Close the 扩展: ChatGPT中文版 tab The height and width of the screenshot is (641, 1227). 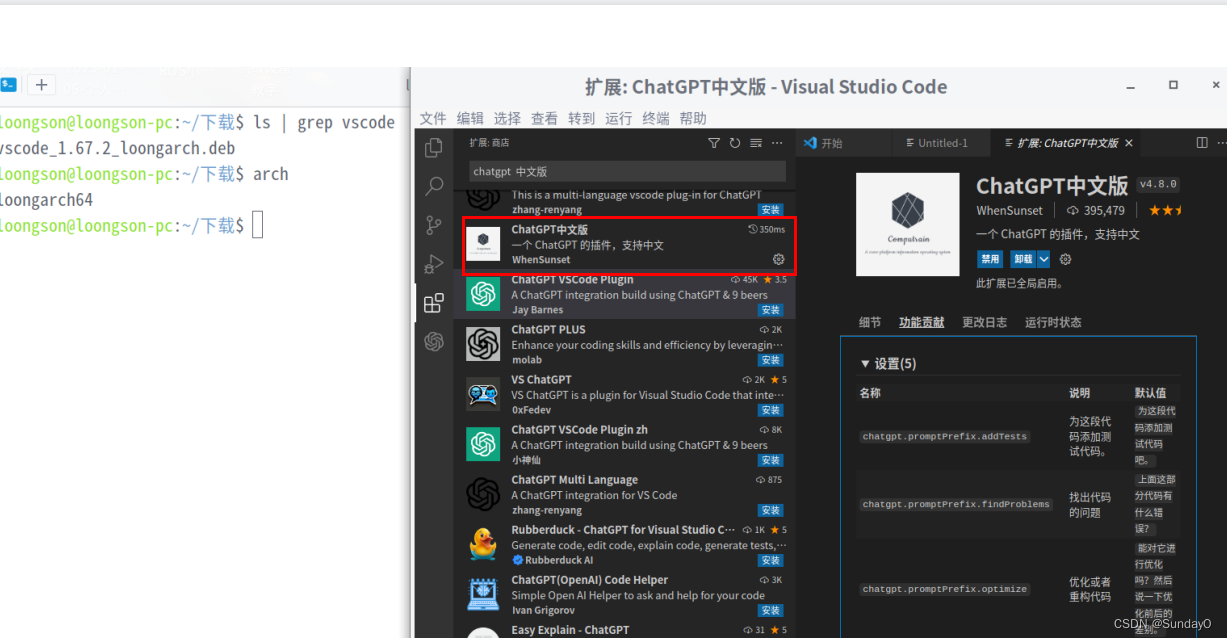pyautogui.click(x=1129, y=143)
